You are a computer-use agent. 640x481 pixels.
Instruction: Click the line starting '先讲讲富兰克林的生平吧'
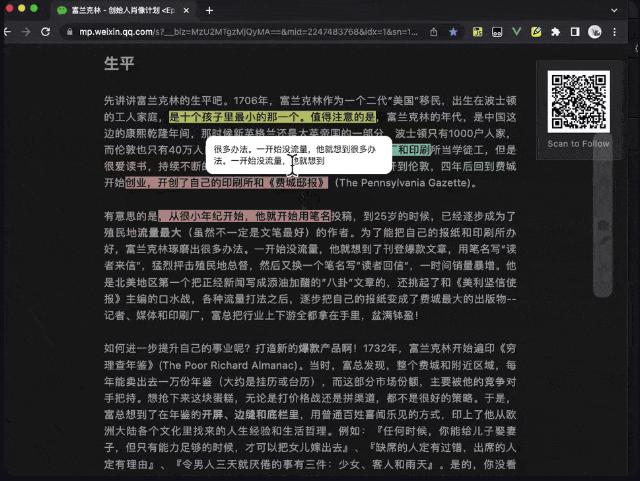(310, 100)
